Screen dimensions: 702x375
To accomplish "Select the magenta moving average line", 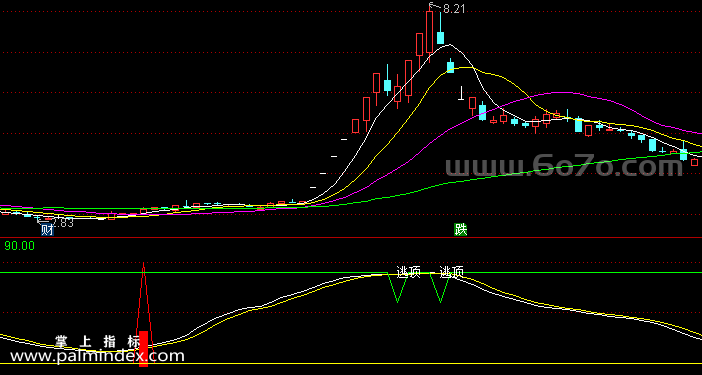I will tap(560, 93).
